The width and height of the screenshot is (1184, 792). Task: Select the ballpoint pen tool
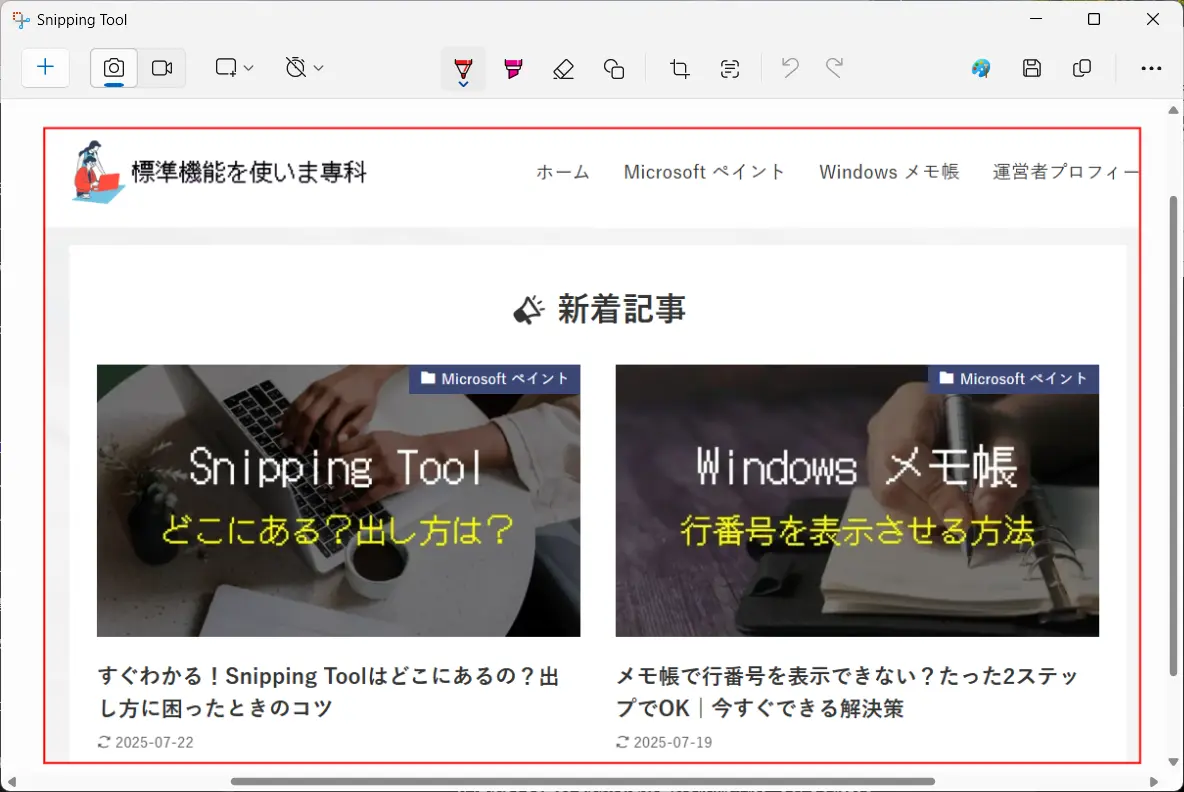(x=463, y=68)
